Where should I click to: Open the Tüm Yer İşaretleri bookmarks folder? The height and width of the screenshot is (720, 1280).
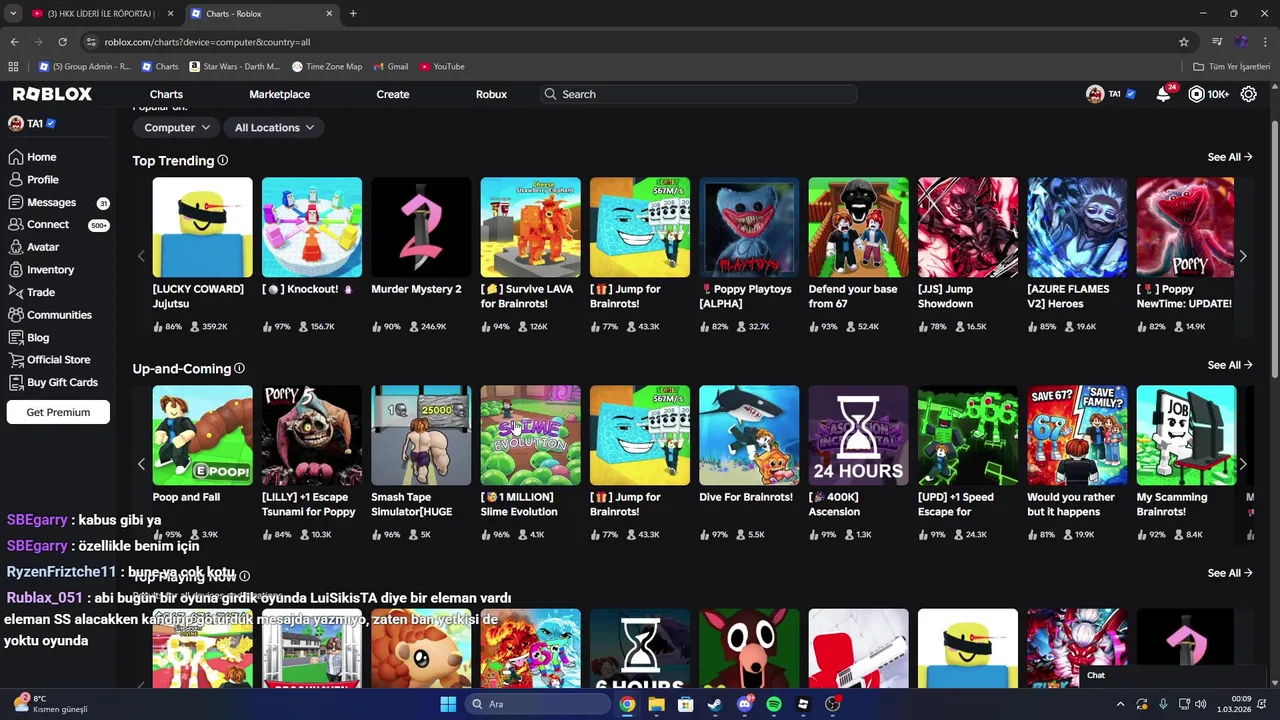[x=1233, y=66]
